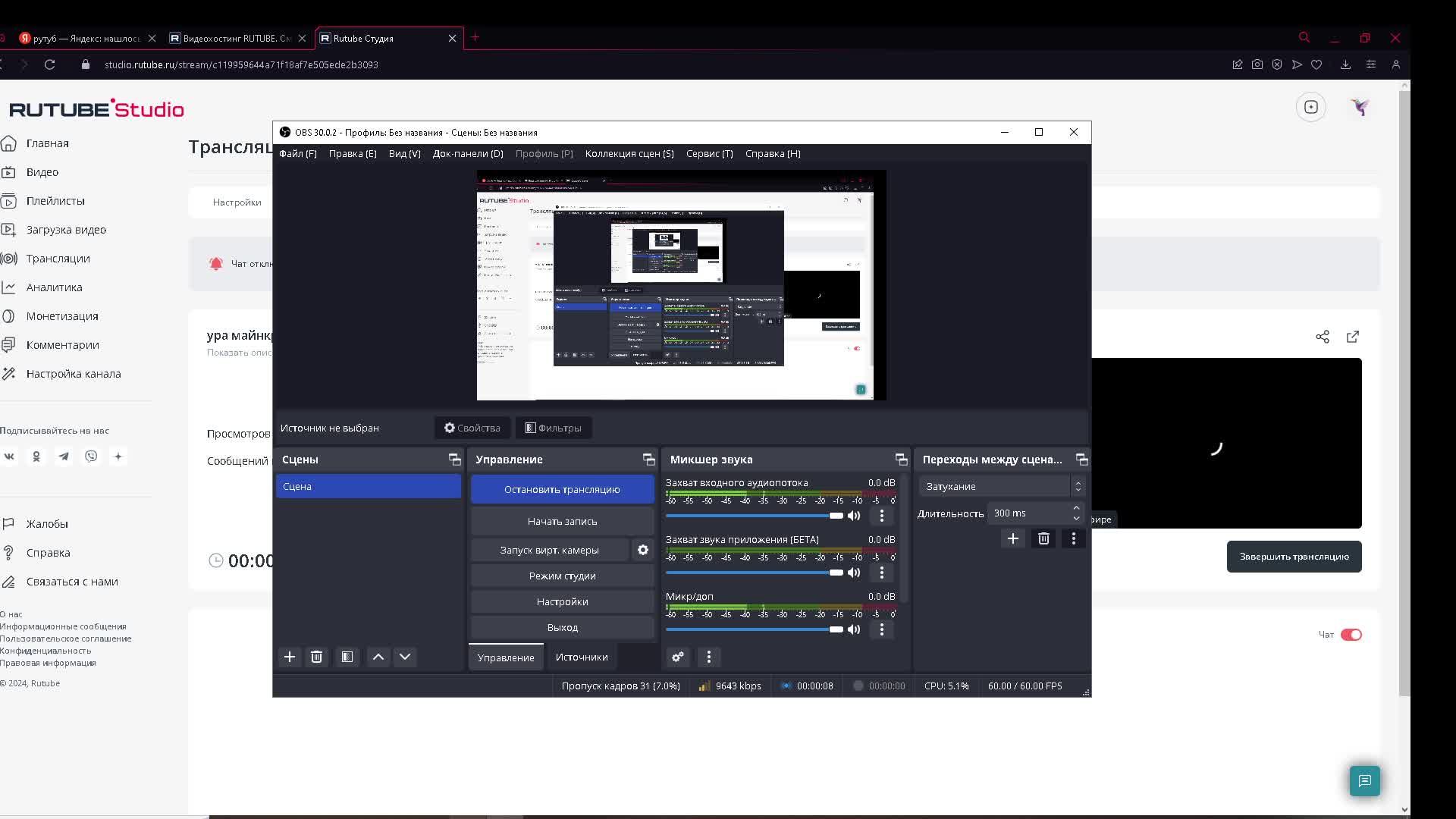
Task: Move scene up with arrow icon
Action: (x=378, y=657)
